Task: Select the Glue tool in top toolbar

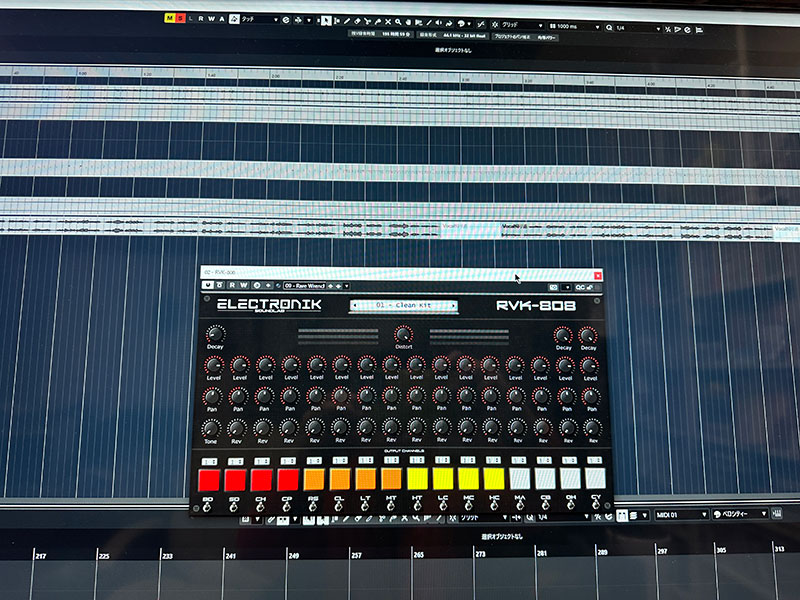Action: 378,21
